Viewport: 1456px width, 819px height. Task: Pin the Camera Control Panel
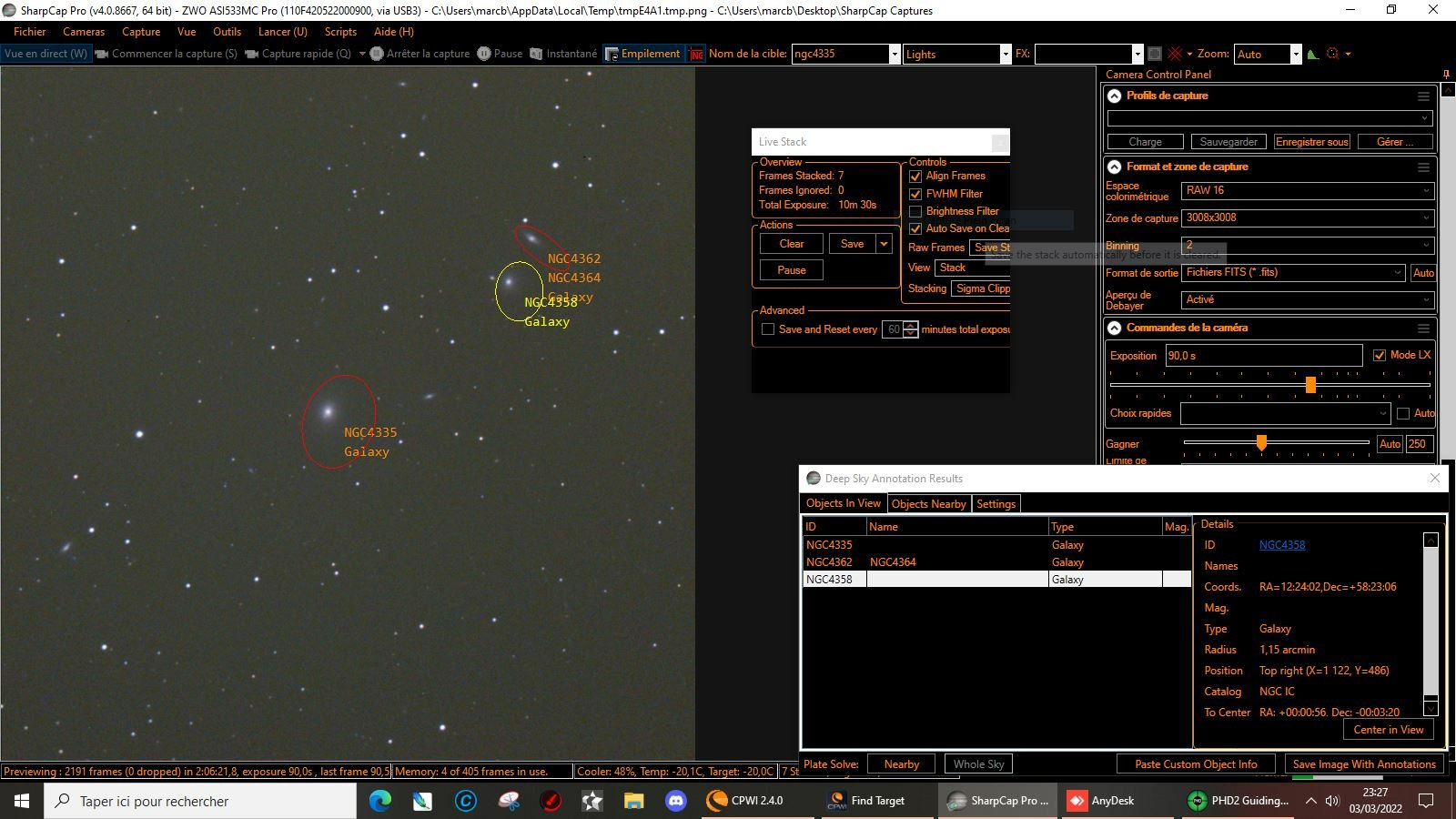(1446, 75)
